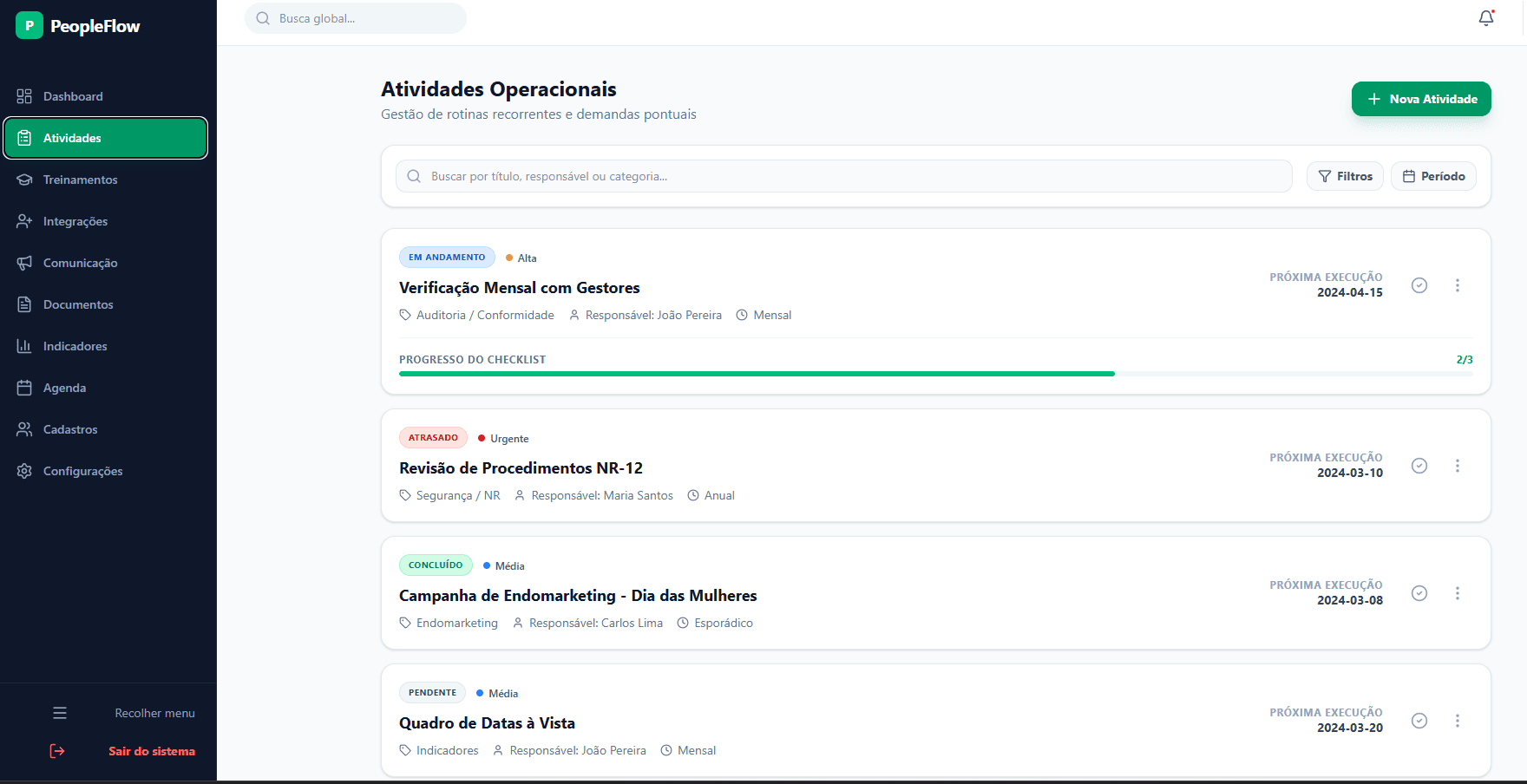
Task: Click the red Urgente priority dot
Action: tap(482, 438)
